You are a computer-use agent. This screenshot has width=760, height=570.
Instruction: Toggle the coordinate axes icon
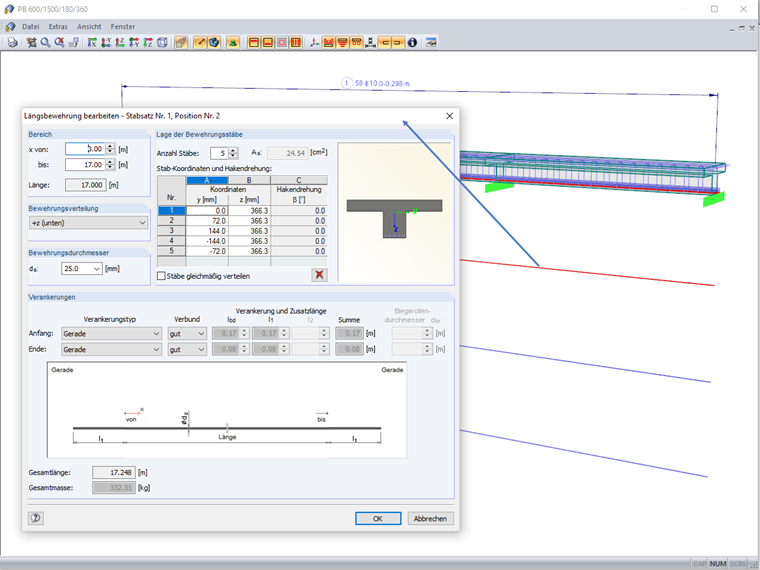point(315,43)
